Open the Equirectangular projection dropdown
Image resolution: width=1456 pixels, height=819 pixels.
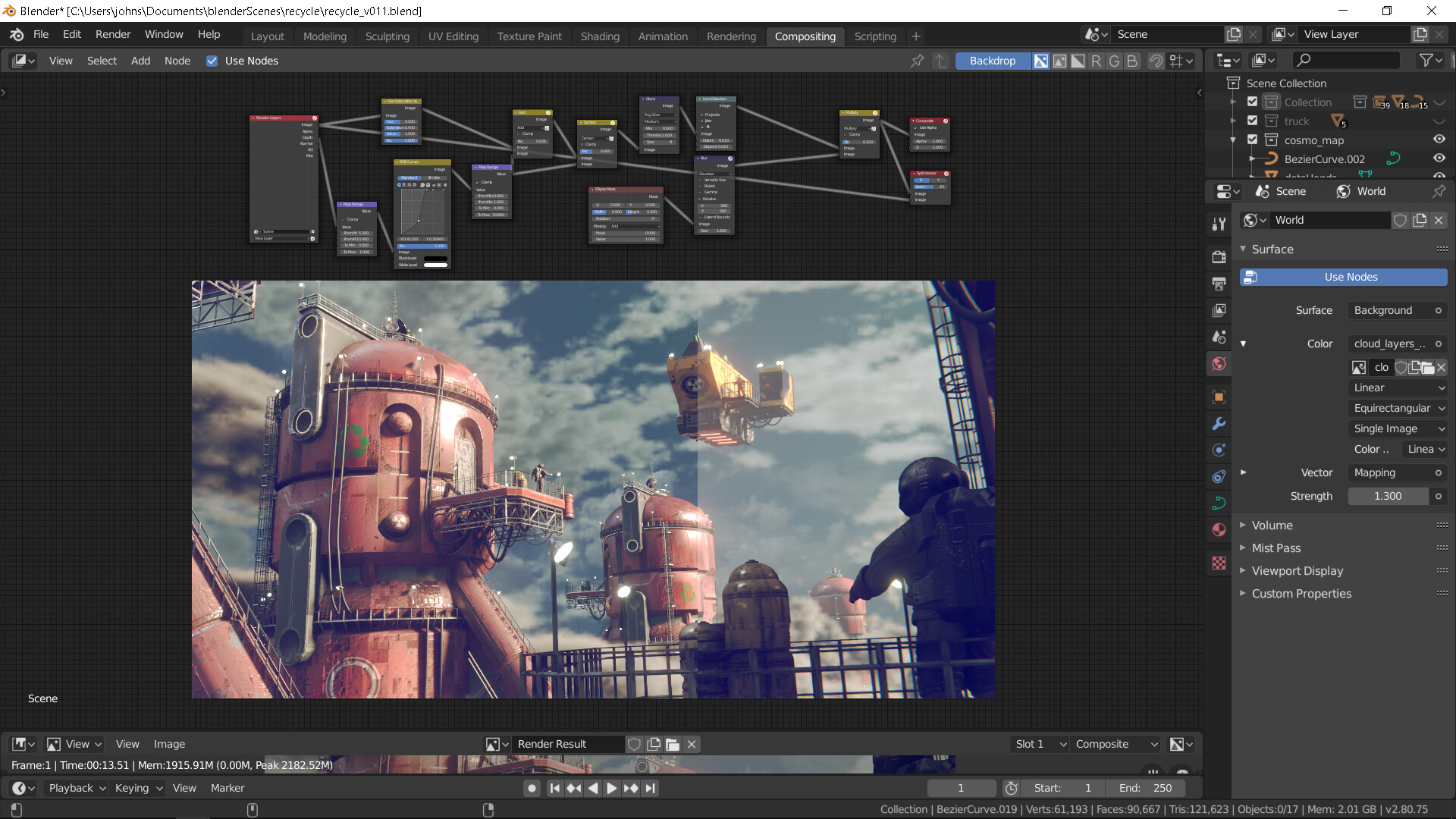(x=1398, y=408)
